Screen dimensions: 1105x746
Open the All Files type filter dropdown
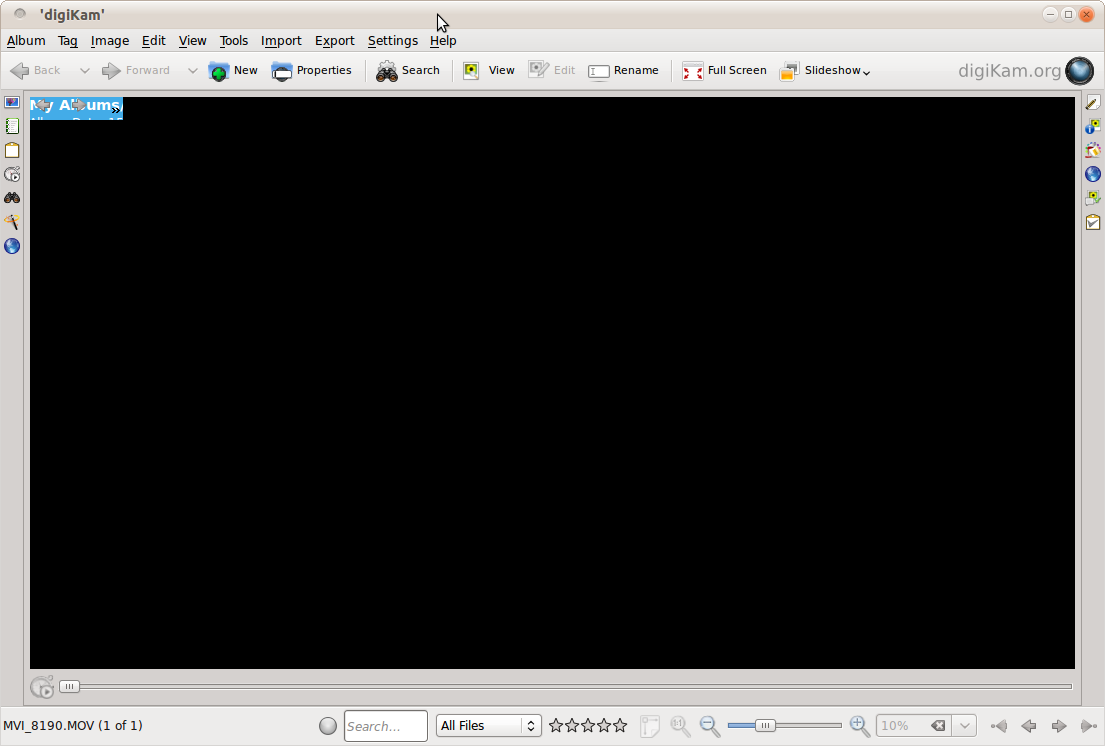(x=488, y=726)
